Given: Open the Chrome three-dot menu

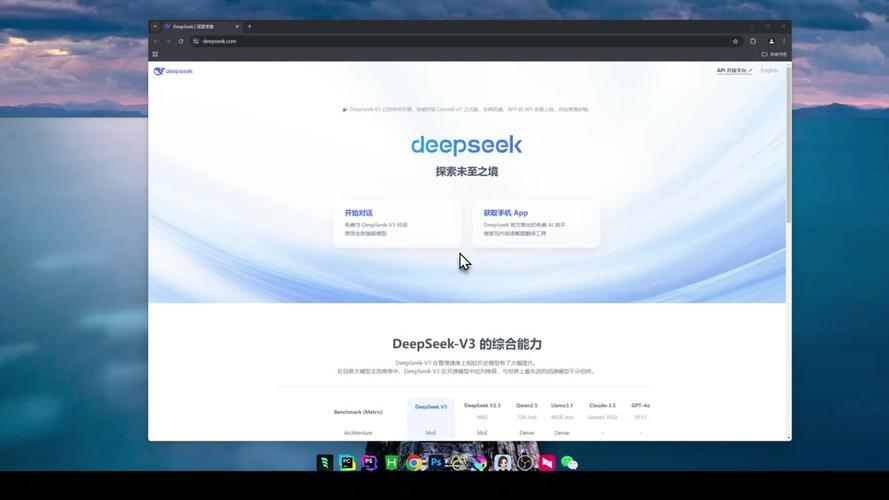Looking at the screenshot, I should point(784,41).
